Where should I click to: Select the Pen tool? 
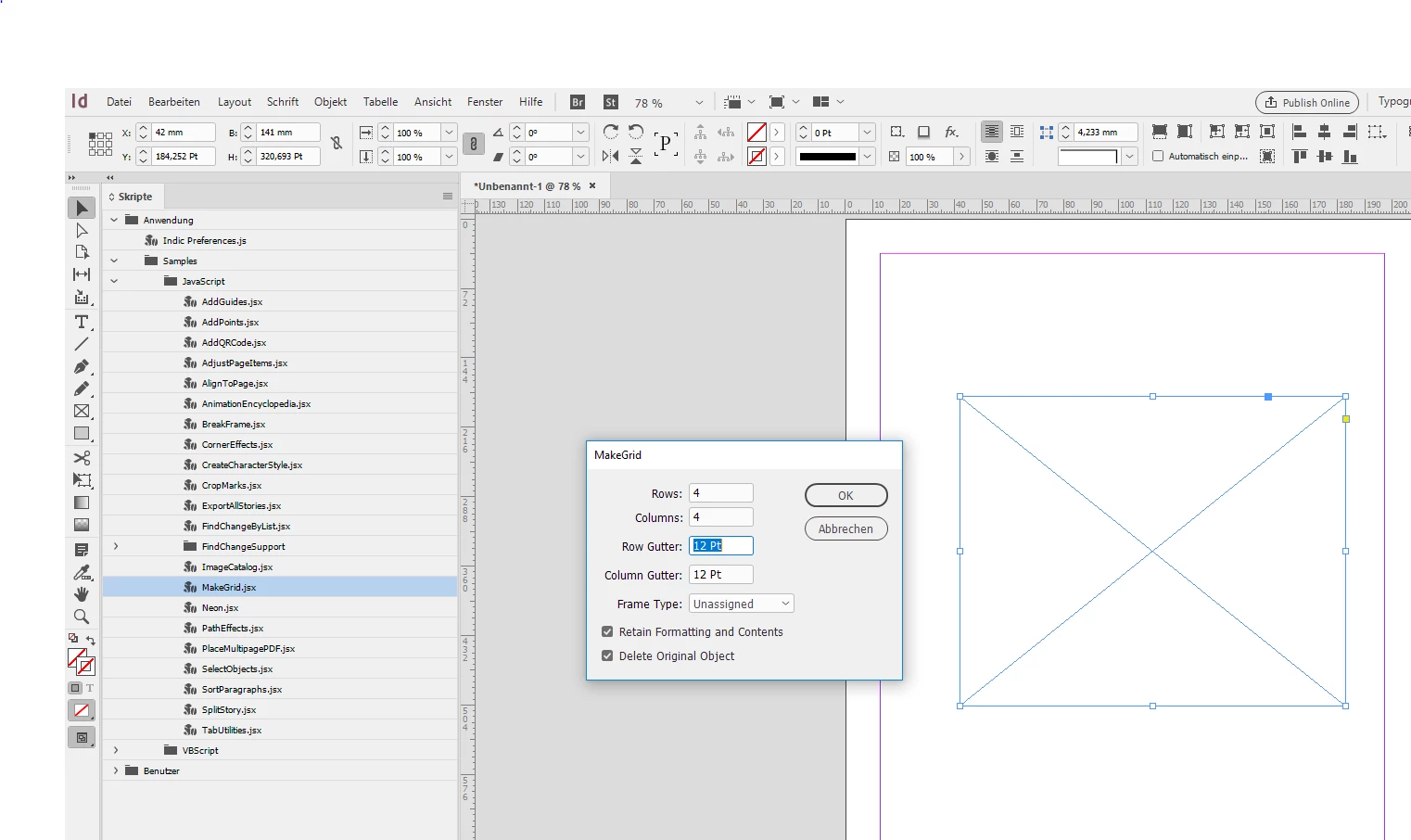82,366
